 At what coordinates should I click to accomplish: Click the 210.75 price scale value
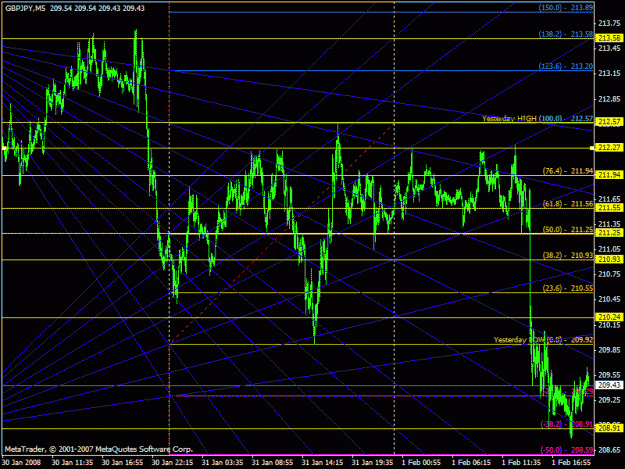(x=609, y=274)
